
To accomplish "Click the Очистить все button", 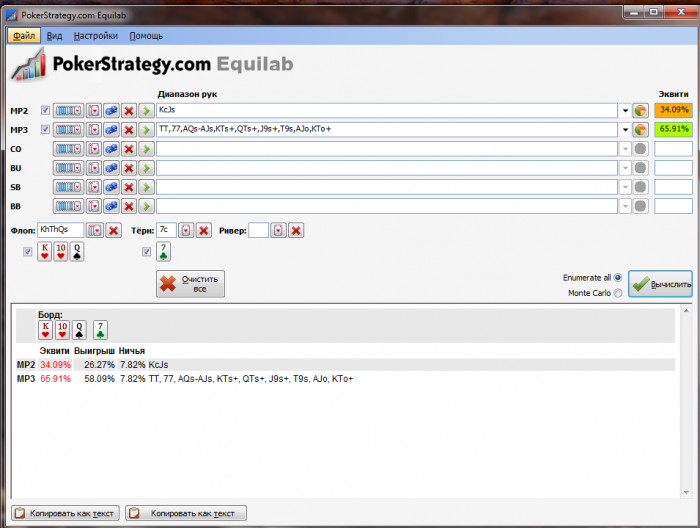I will coord(190,284).
